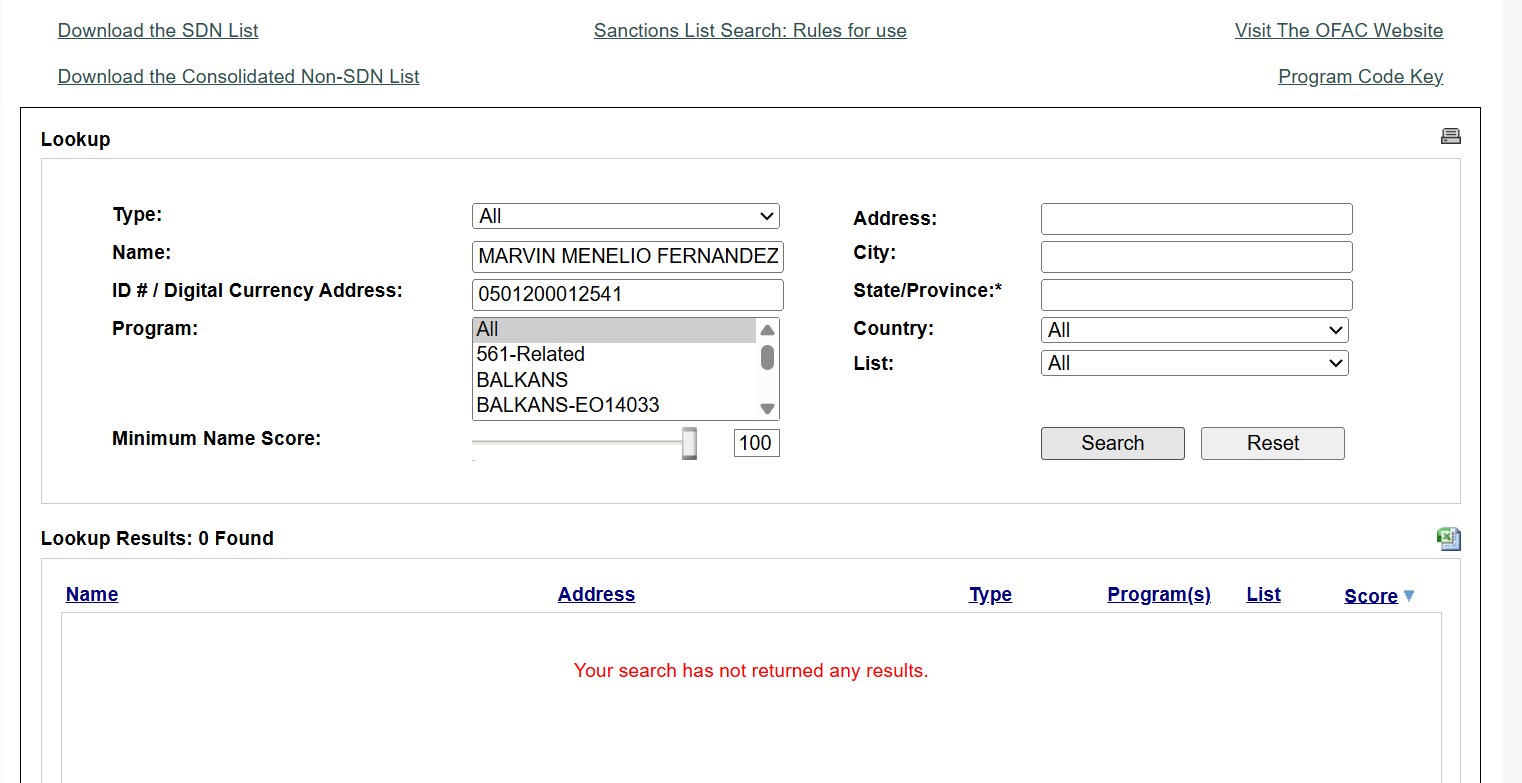This screenshot has width=1522, height=783.
Task: Expand the Country dropdown
Action: pos(1194,330)
